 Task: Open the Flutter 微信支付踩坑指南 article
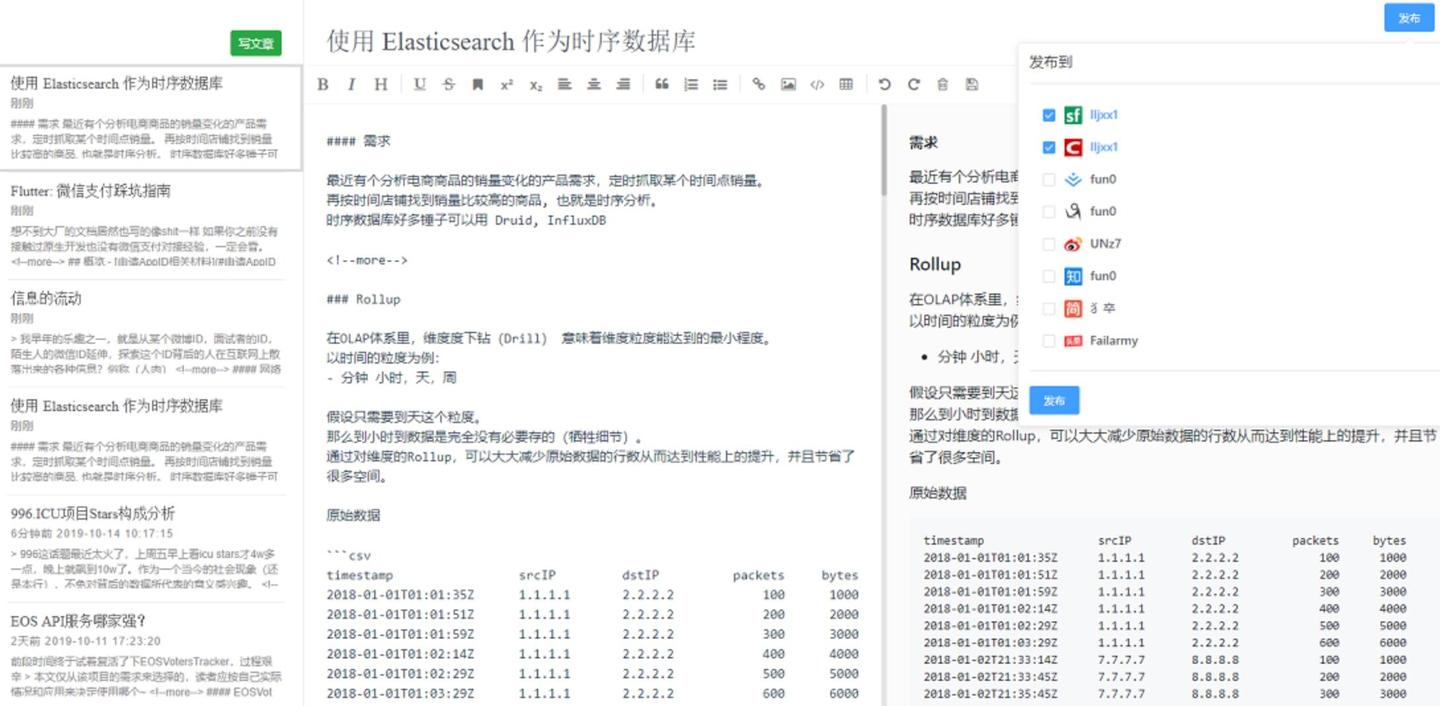tap(117, 191)
